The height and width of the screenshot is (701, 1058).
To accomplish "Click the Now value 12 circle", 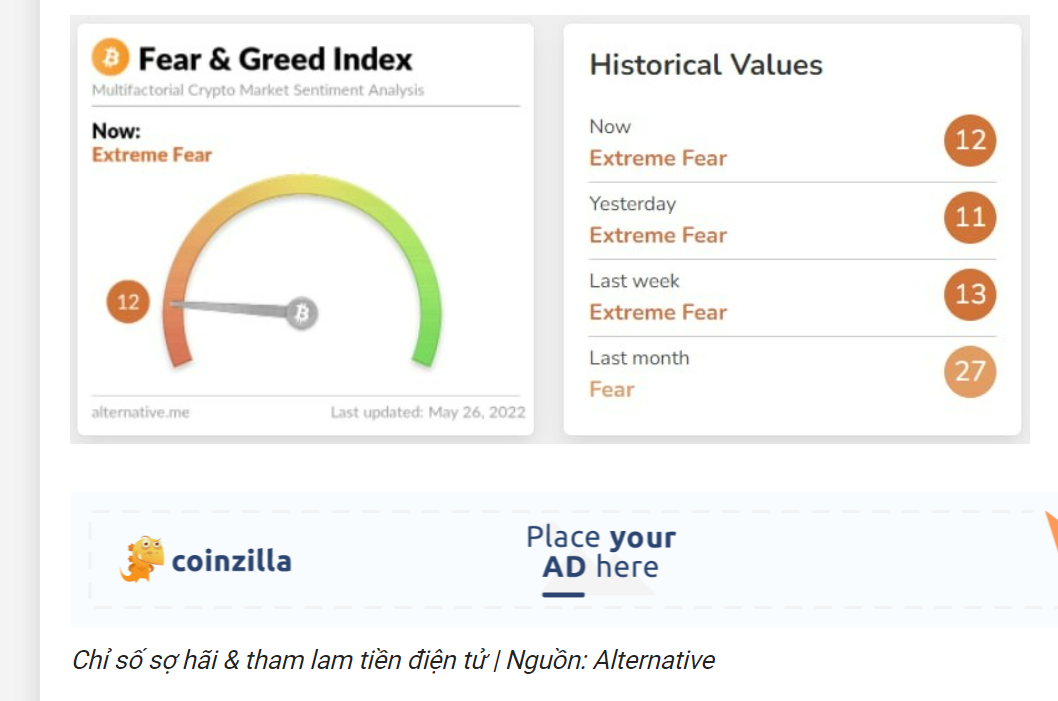I will [x=970, y=140].
